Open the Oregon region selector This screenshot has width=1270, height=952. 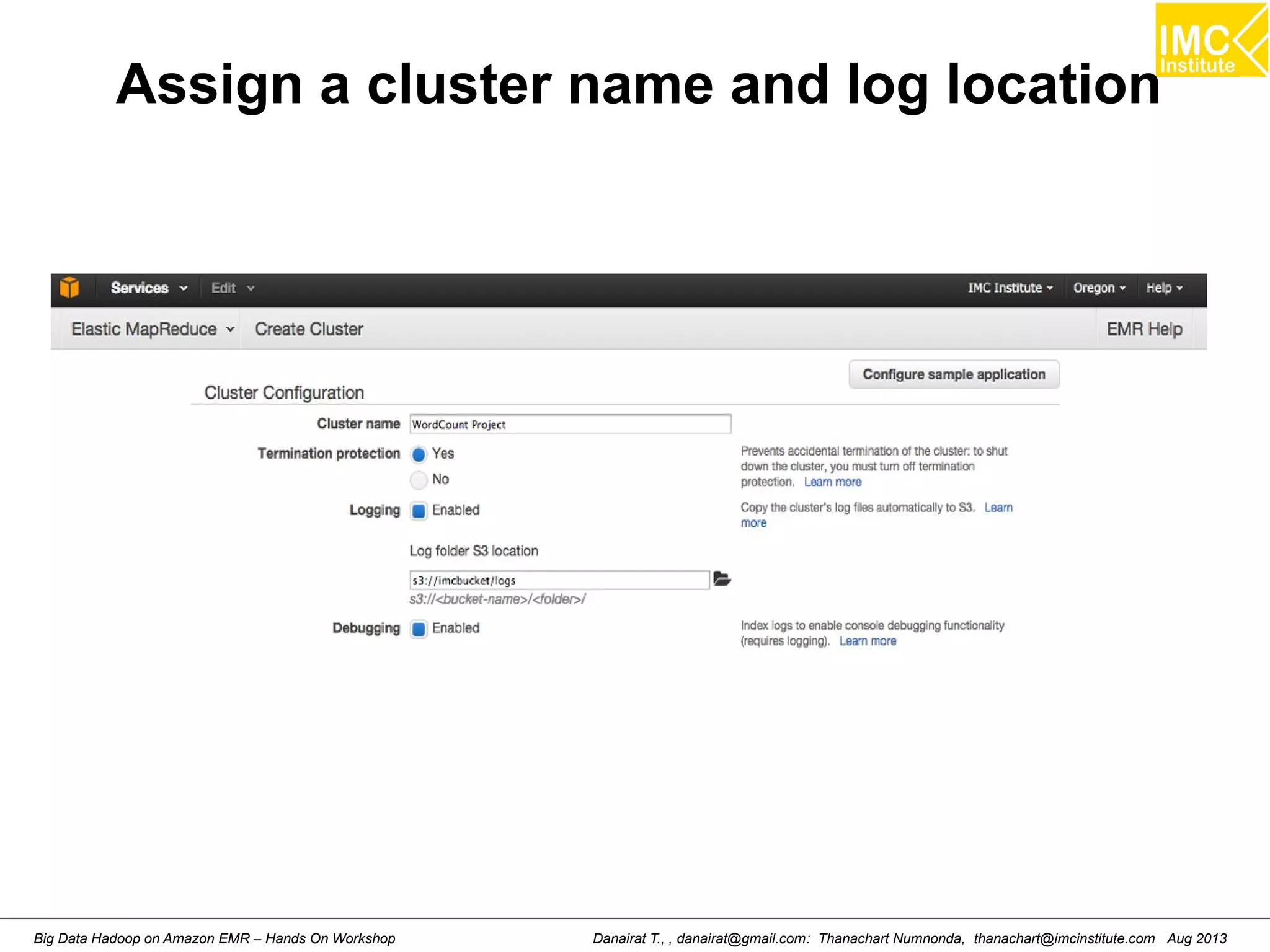tap(1099, 288)
